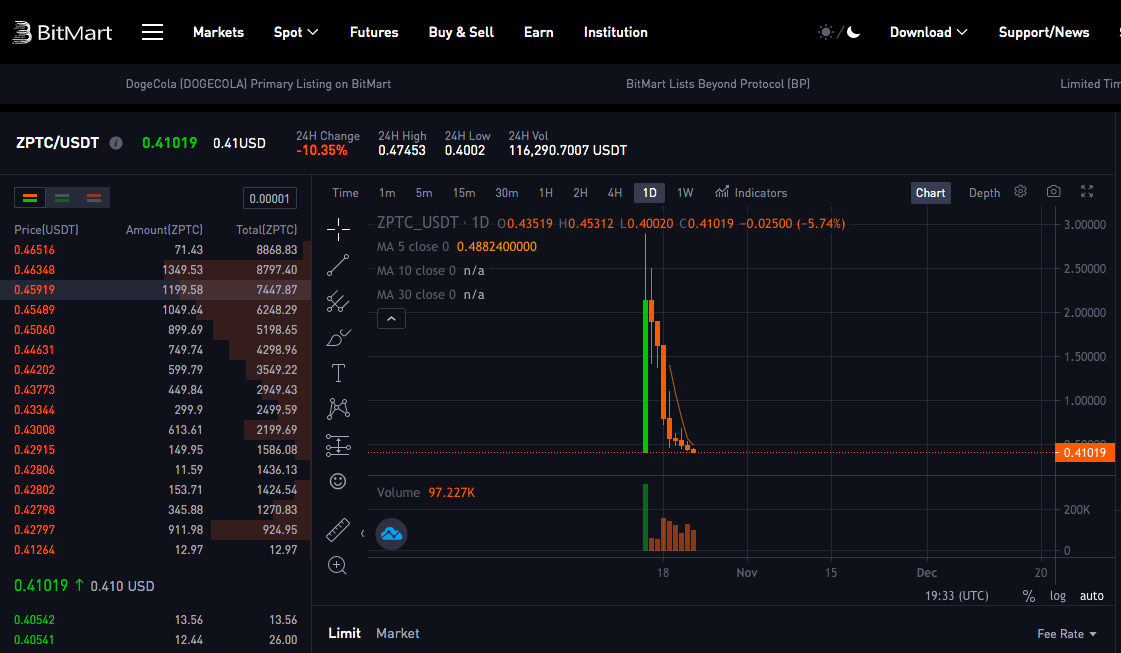
Task: Open chart settings gear icon
Action: pyautogui.click(x=1020, y=192)
